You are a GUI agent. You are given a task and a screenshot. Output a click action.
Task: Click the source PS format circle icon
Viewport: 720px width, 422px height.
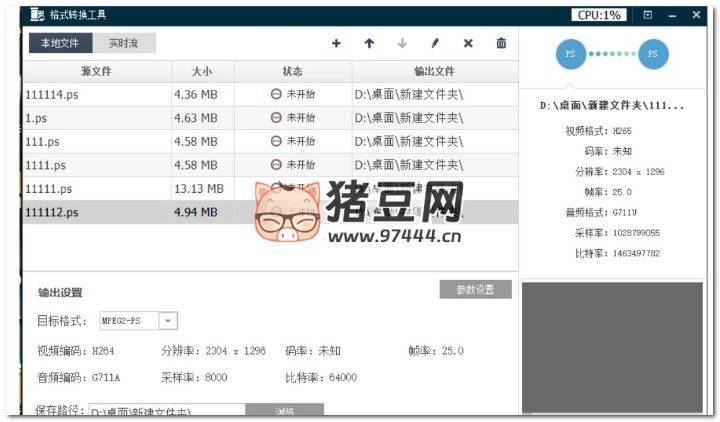coord(570,53)
